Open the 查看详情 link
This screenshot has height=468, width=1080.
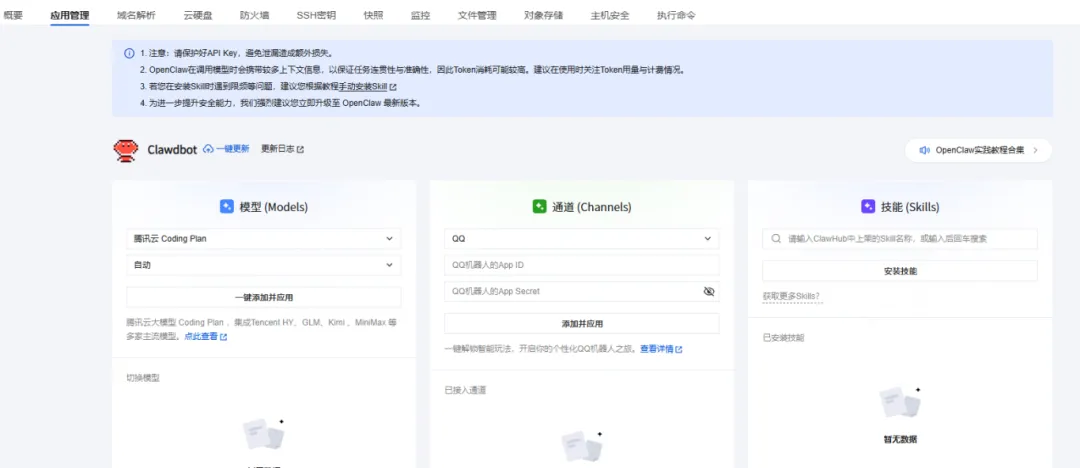(656, 349)
